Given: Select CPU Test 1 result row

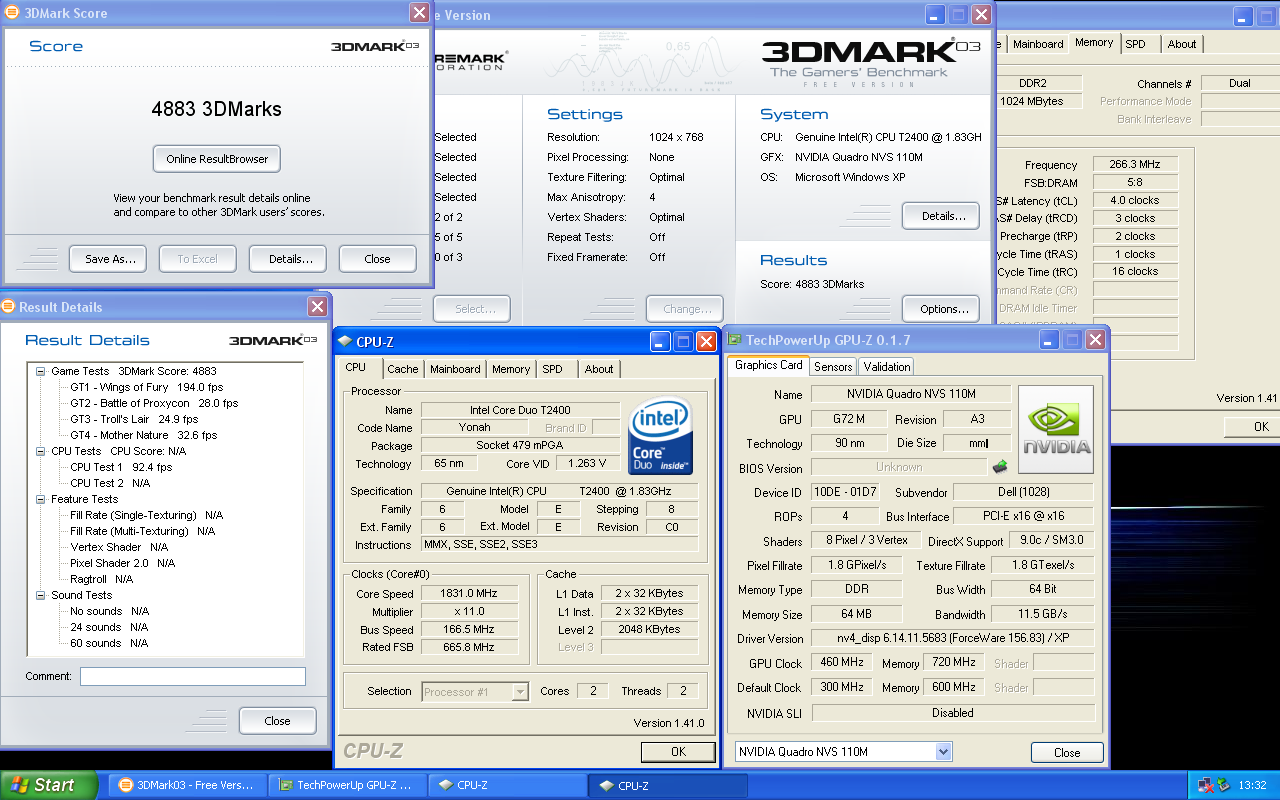Looking at the screenshot, I should (x=121, y=467).
